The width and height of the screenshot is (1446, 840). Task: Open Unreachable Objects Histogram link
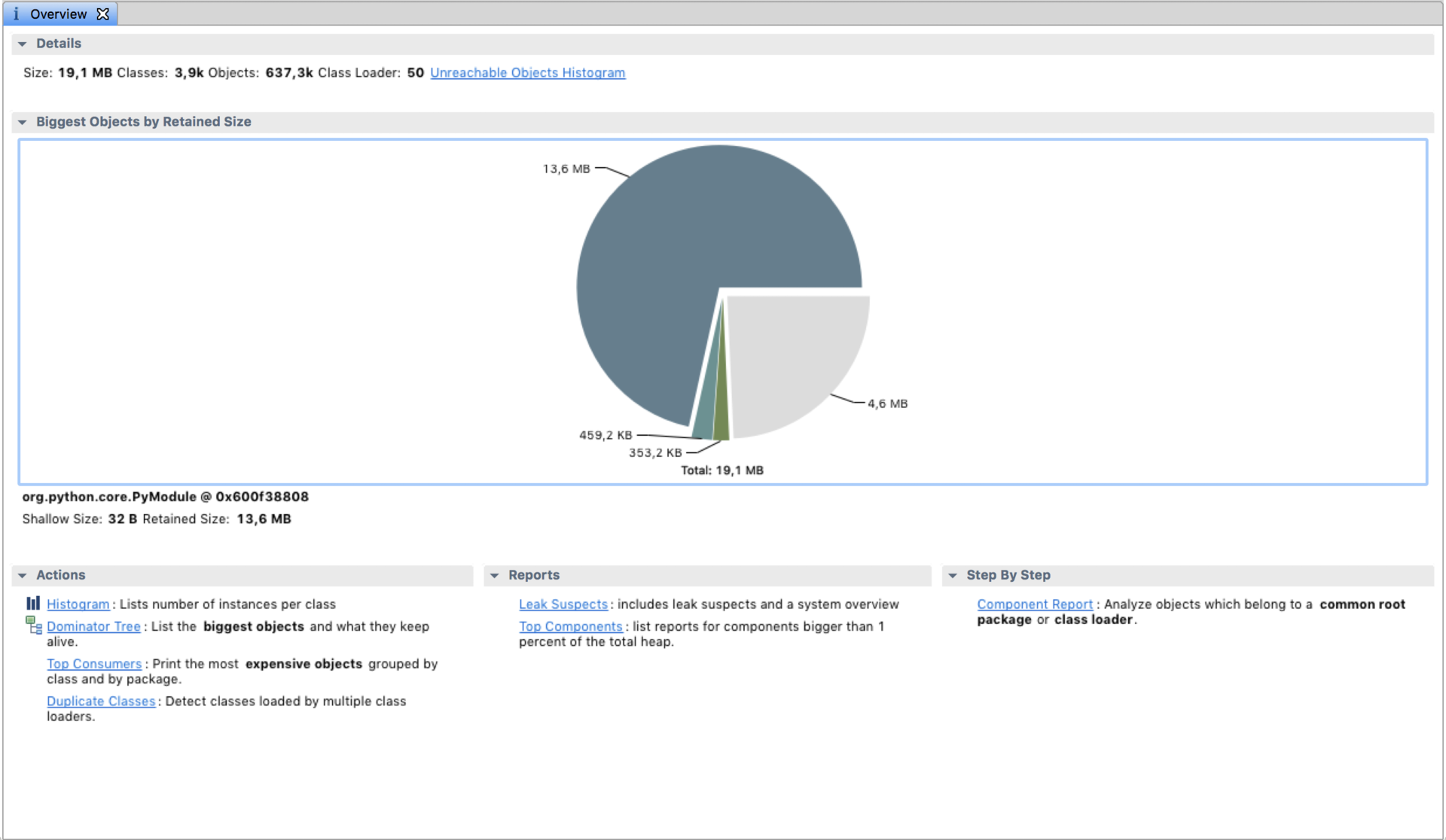[x=527, y=73]
